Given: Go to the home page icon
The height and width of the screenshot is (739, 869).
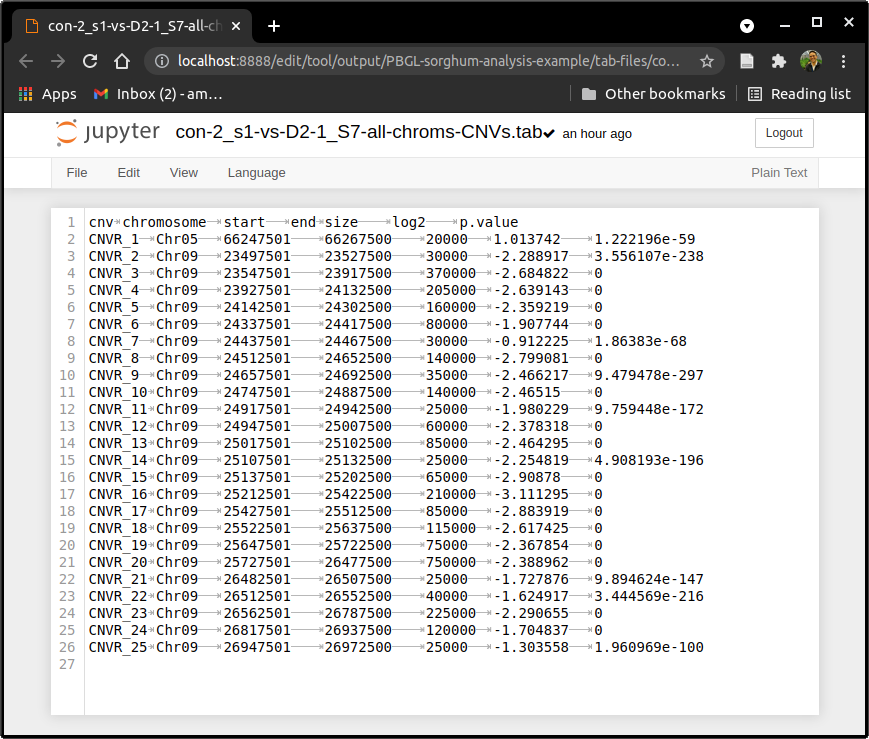Looking at the screenshot, I should tap(122, 61).
